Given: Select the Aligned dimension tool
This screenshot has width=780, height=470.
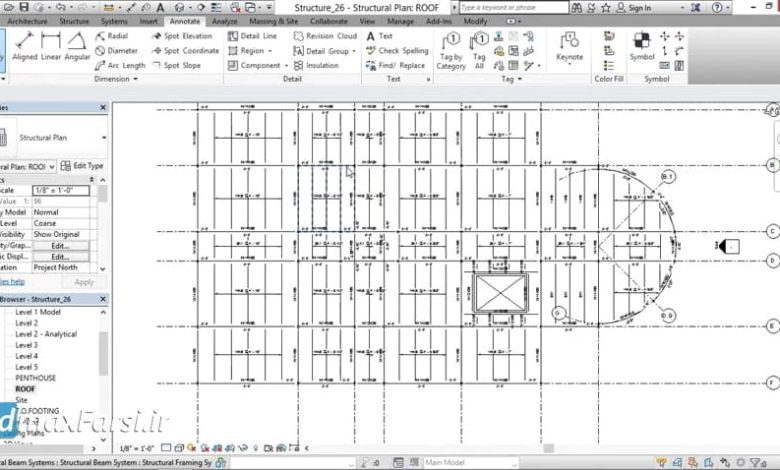Looking at the screenshot, I should (24, 46).
